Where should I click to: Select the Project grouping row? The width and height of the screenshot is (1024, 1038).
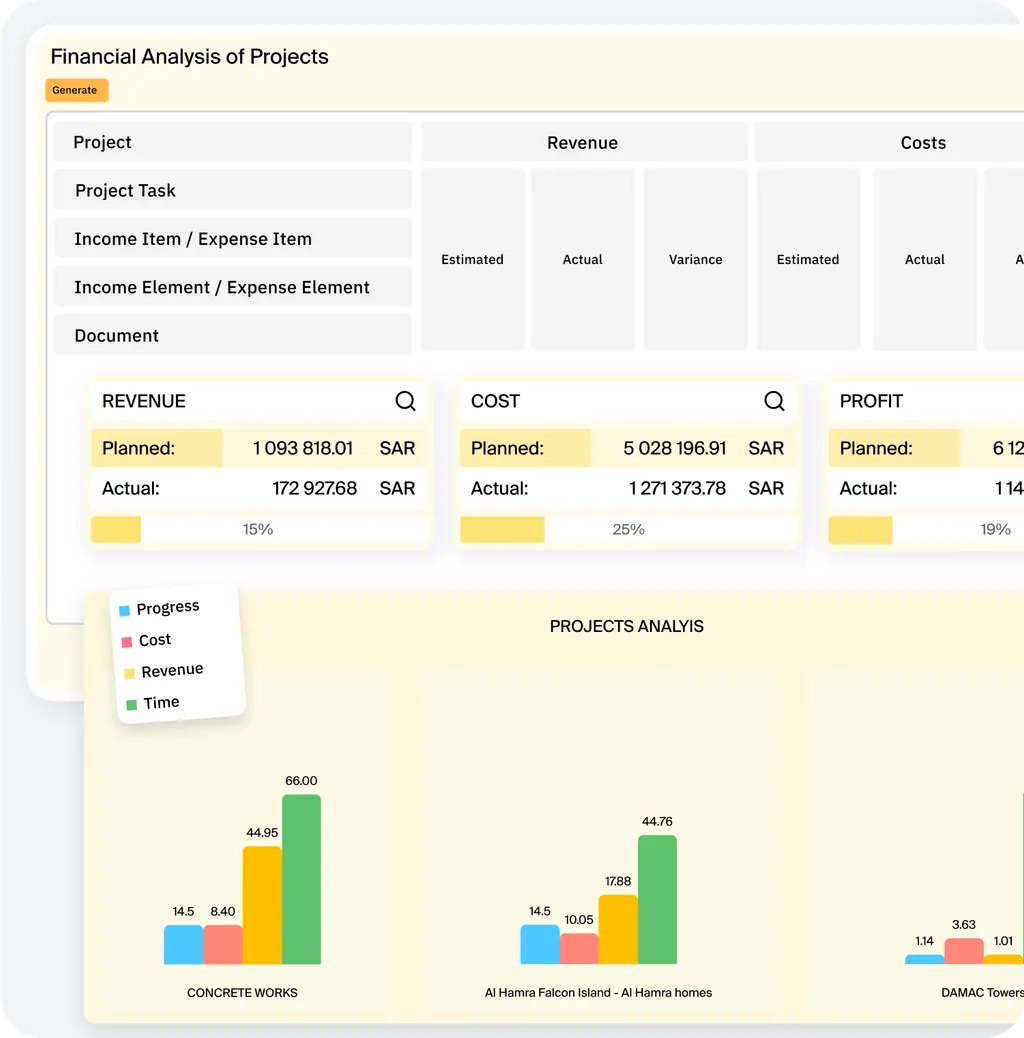233,142
